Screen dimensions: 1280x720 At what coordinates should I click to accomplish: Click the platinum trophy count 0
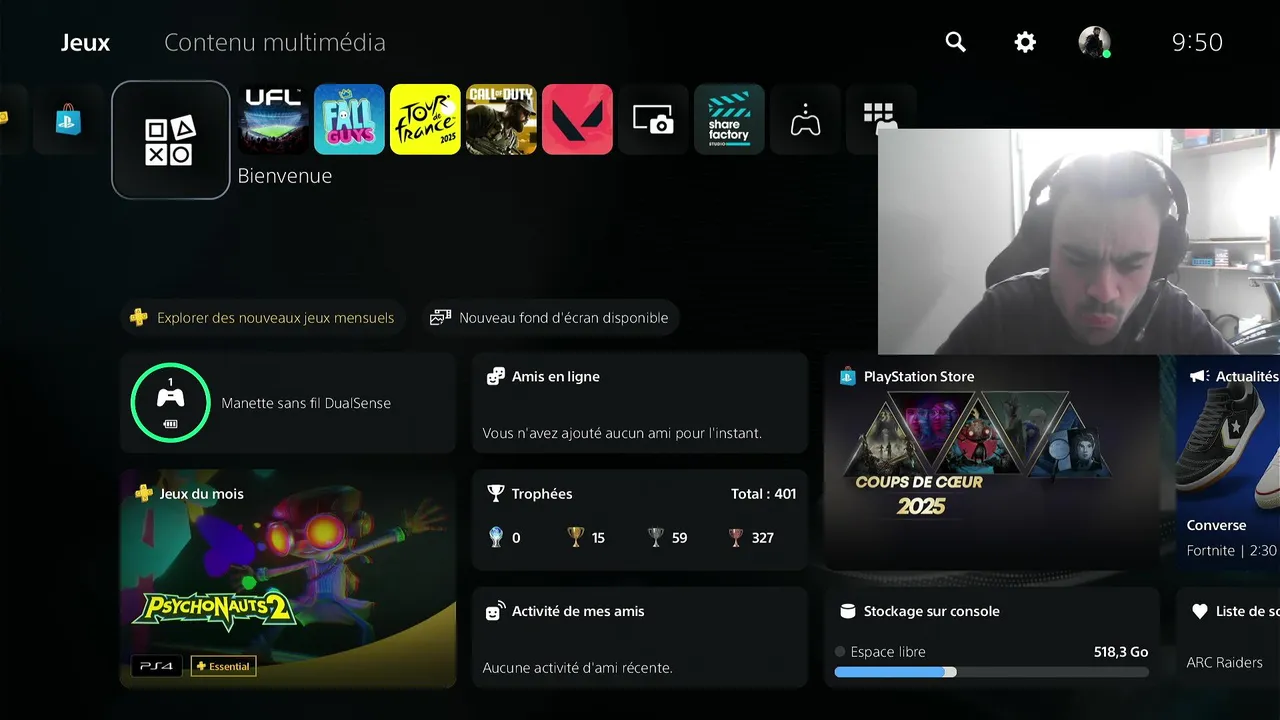pos(504,538)
